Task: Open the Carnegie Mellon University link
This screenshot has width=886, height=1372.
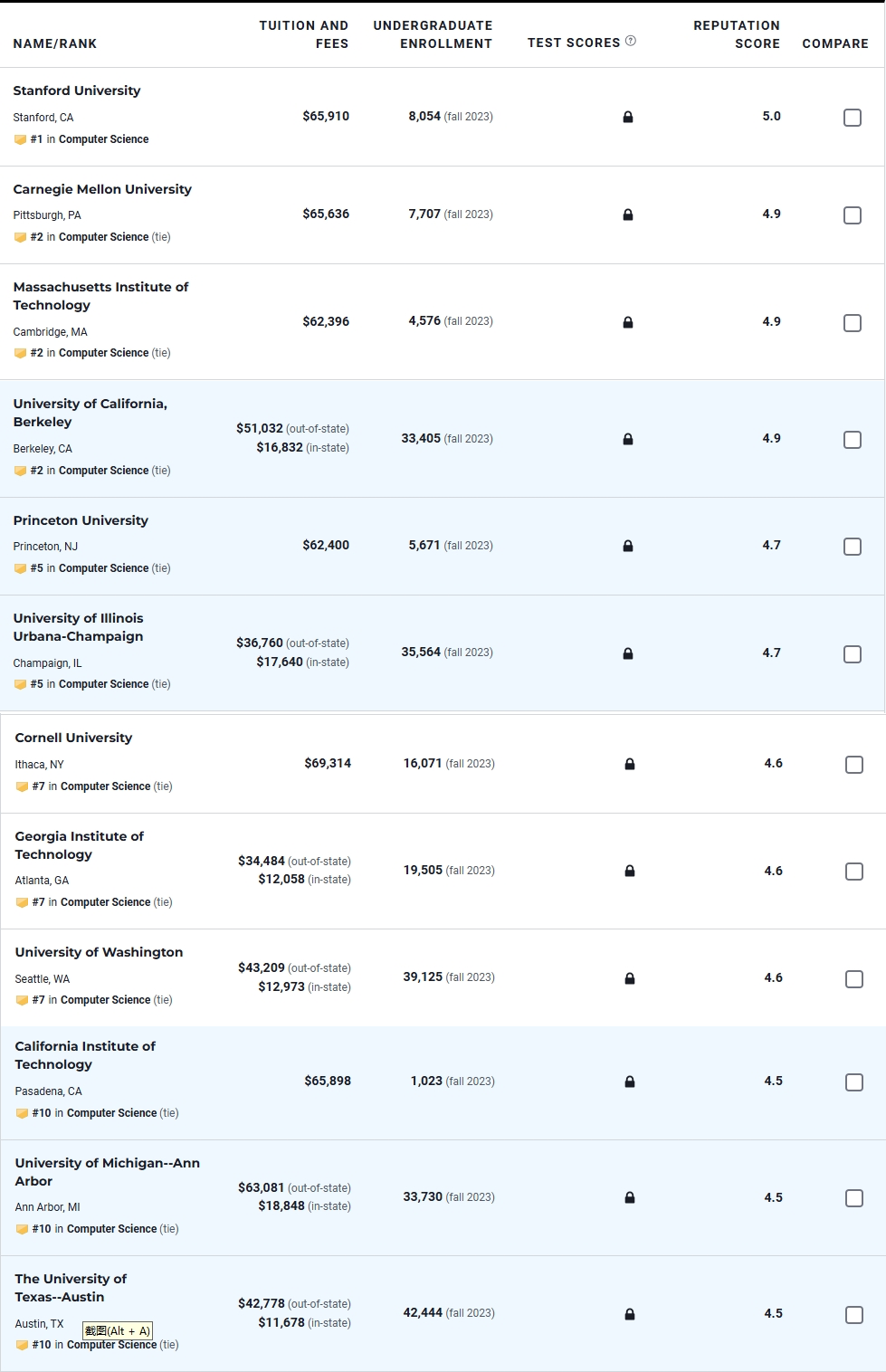Action: tap(102, 189)
